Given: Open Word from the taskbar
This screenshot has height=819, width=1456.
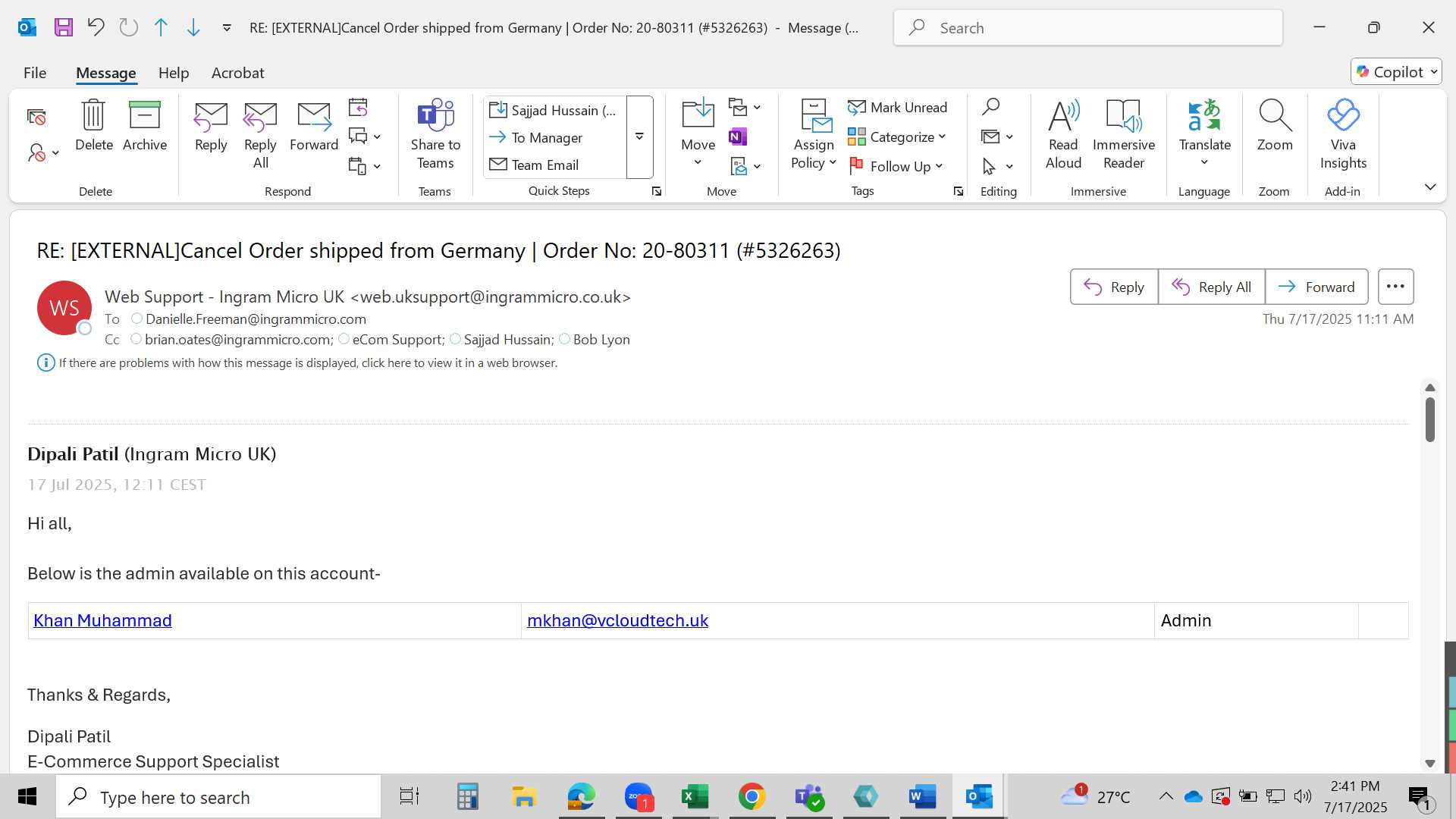Looking at the screenshot, I should [922, 797].
